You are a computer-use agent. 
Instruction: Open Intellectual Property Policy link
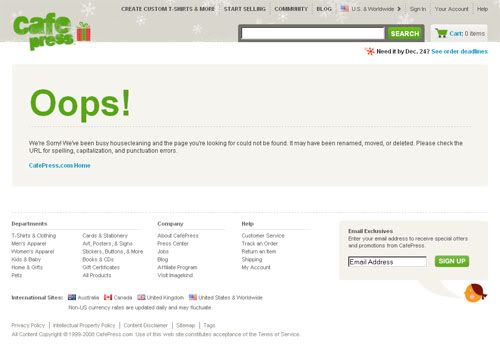[x=84, y=325]
